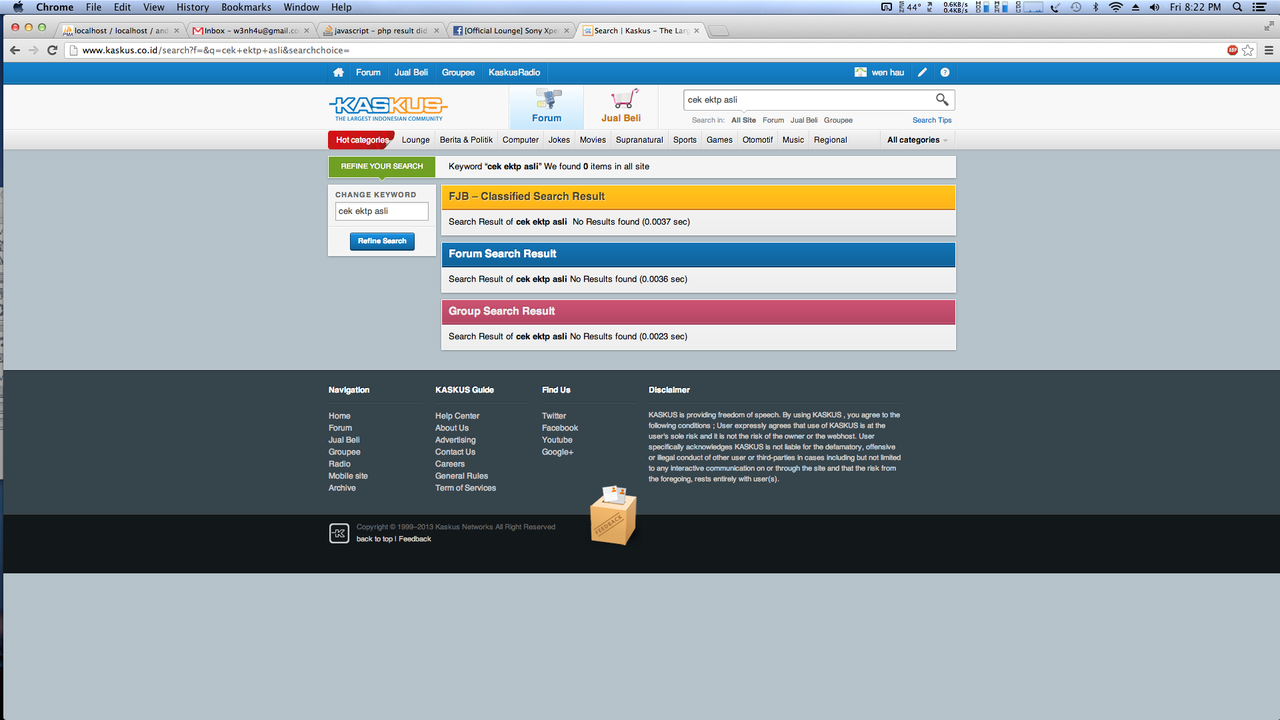Click the Wi-Fi status icon
1280x720 pixels.
(x=1115, y=7)
